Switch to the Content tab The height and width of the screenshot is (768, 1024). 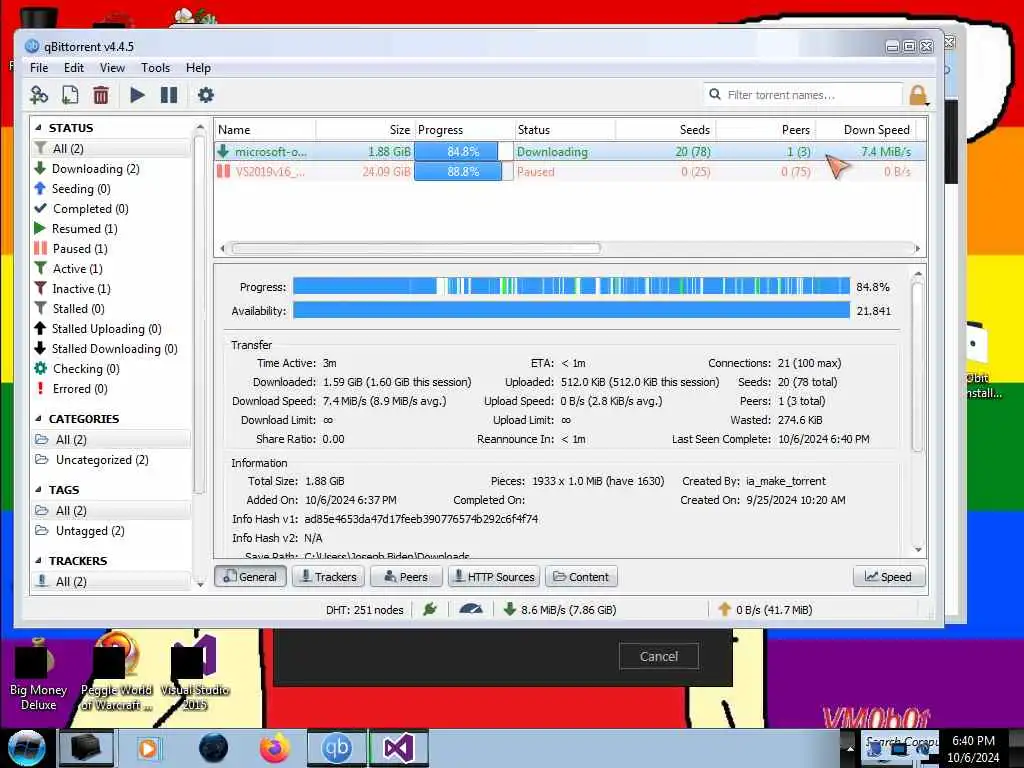tap(581, 577)
